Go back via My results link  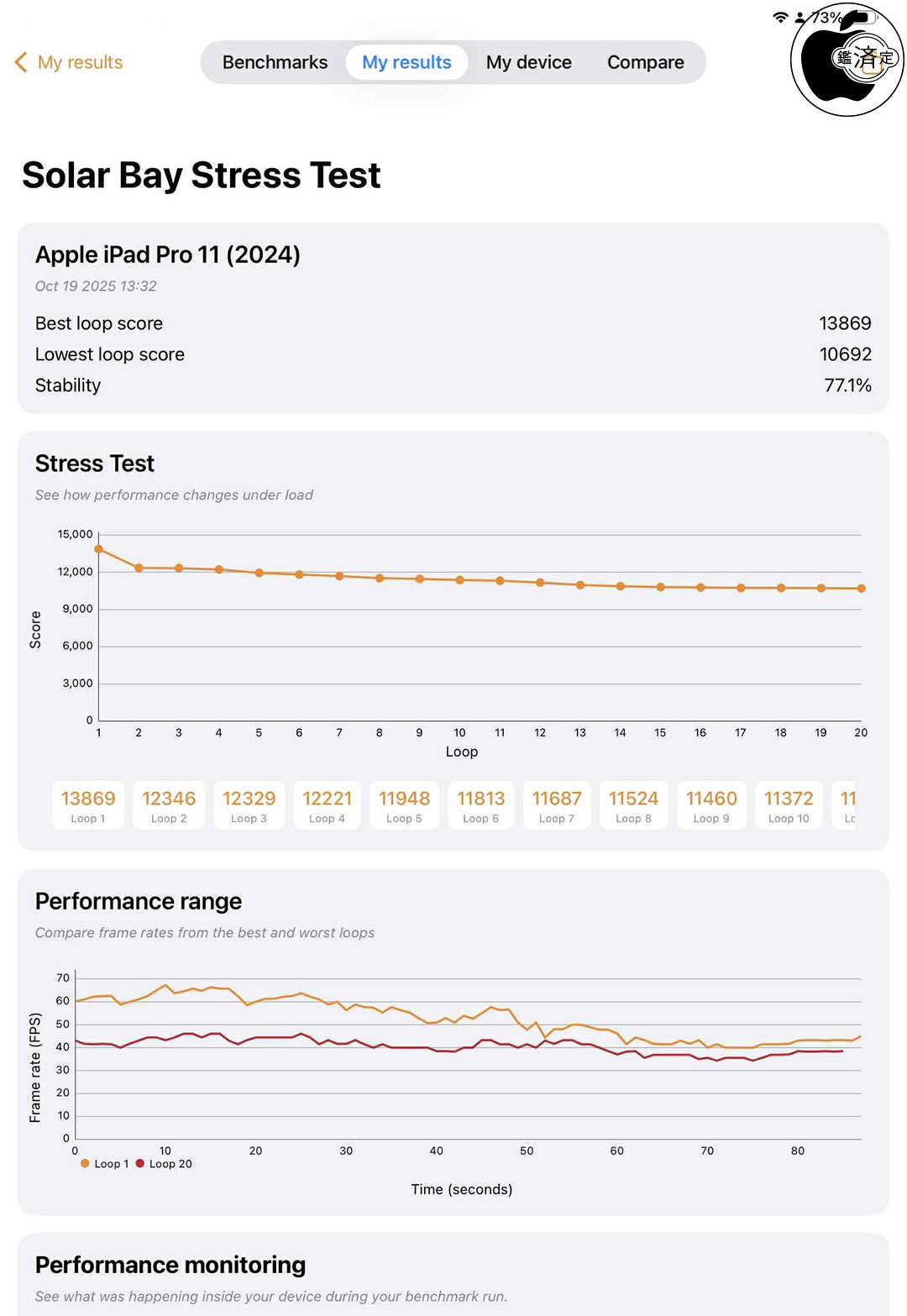click(x=80, y=62)
